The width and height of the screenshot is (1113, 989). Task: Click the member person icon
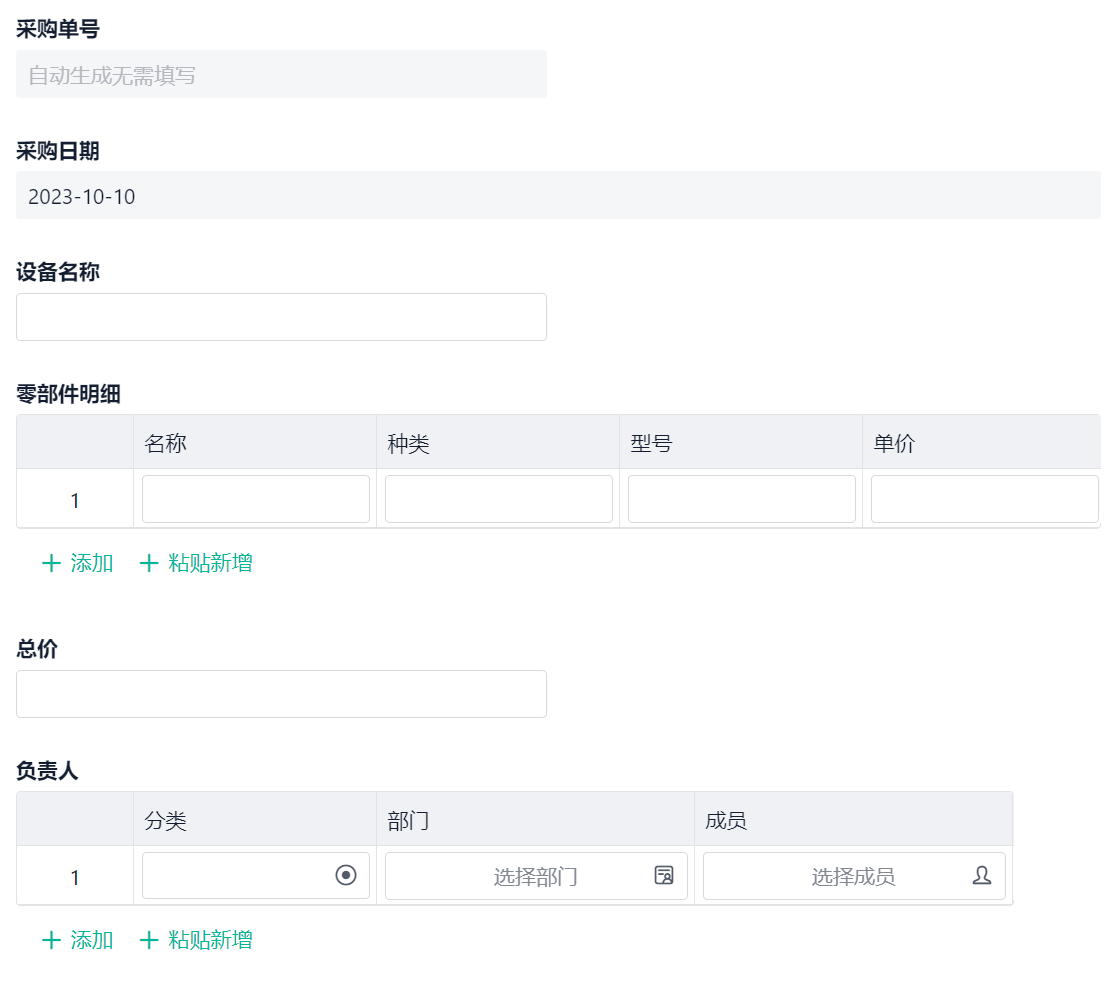[982, 876]
